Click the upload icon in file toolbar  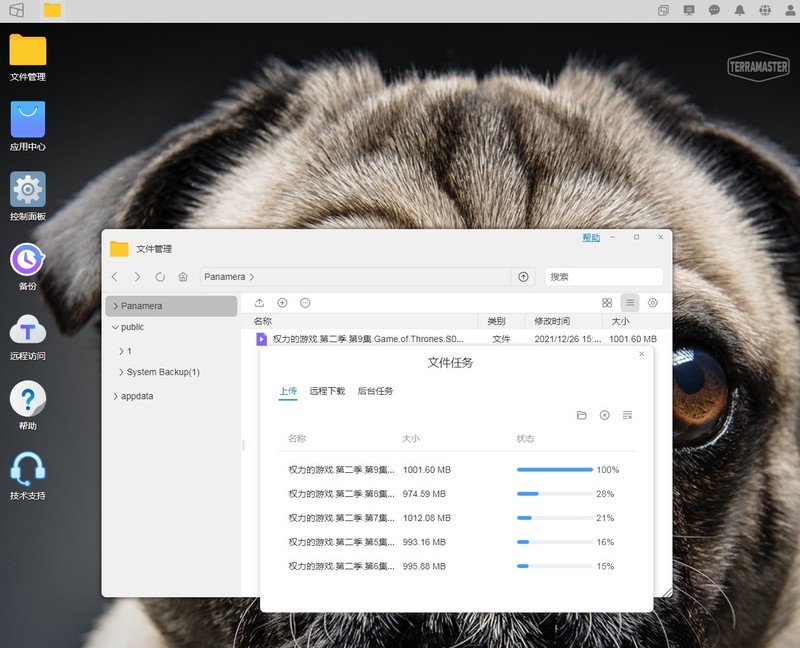point(259,302)
